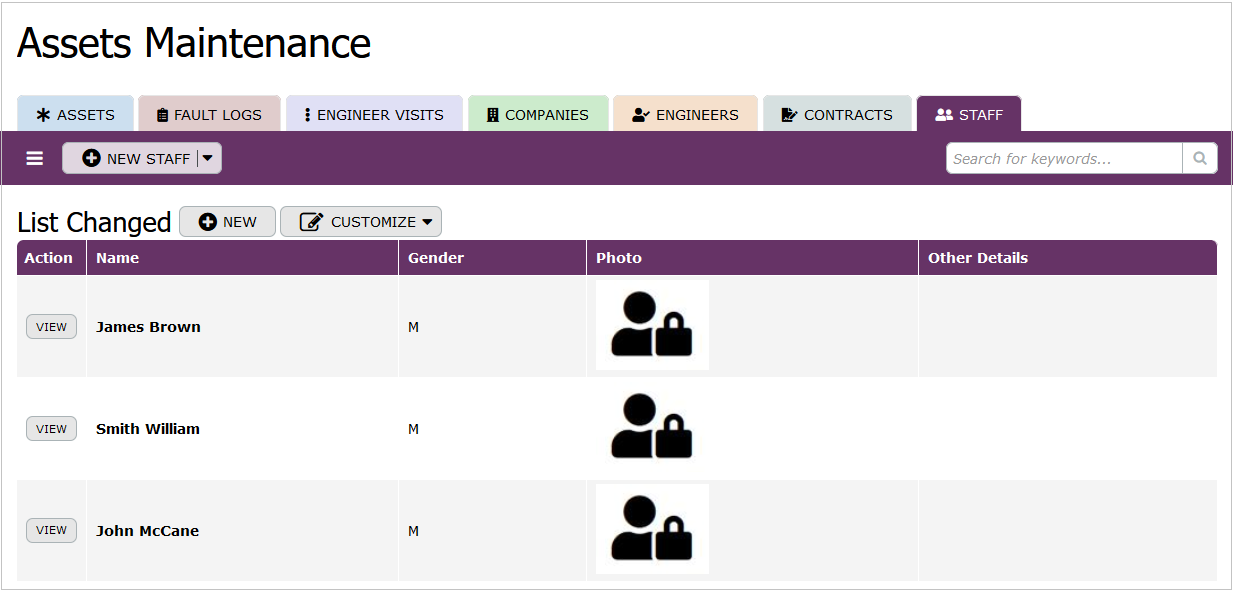Open the Assets tab
The height and width of the screenshot is (592, 1233).
[x=75, y=115]
